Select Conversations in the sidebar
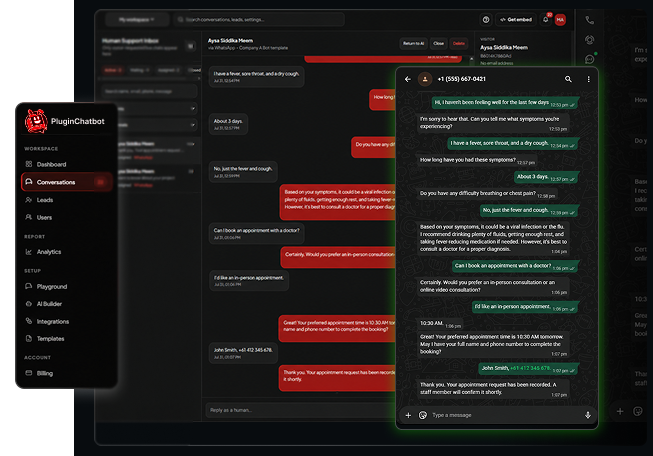This screenshot has height=456, width=653. pos(67,182)
